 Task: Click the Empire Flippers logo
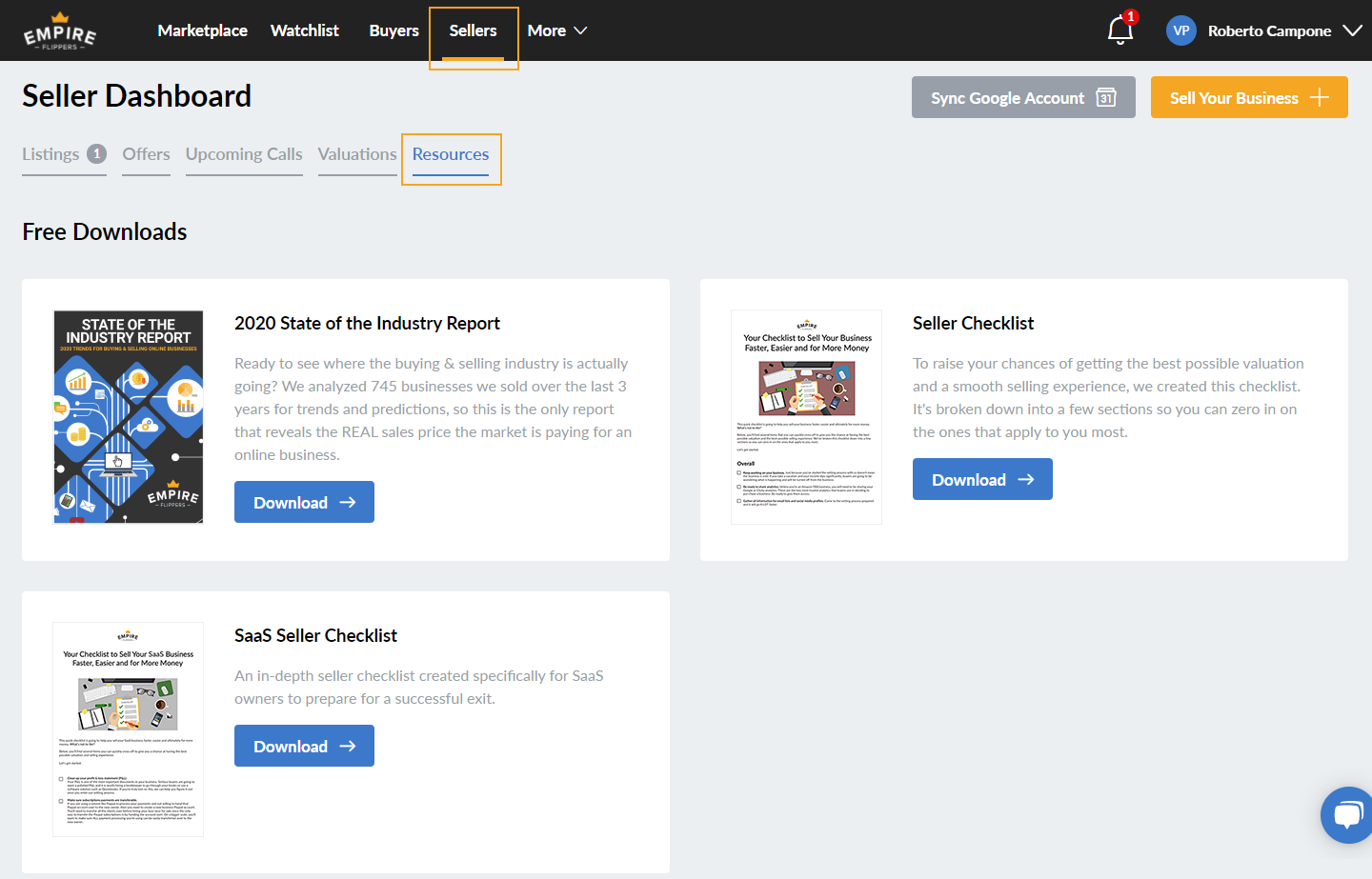60,31
